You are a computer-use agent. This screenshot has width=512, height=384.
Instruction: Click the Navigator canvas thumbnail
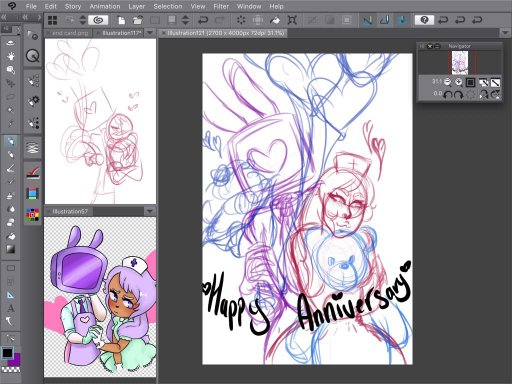click(460, 63)
